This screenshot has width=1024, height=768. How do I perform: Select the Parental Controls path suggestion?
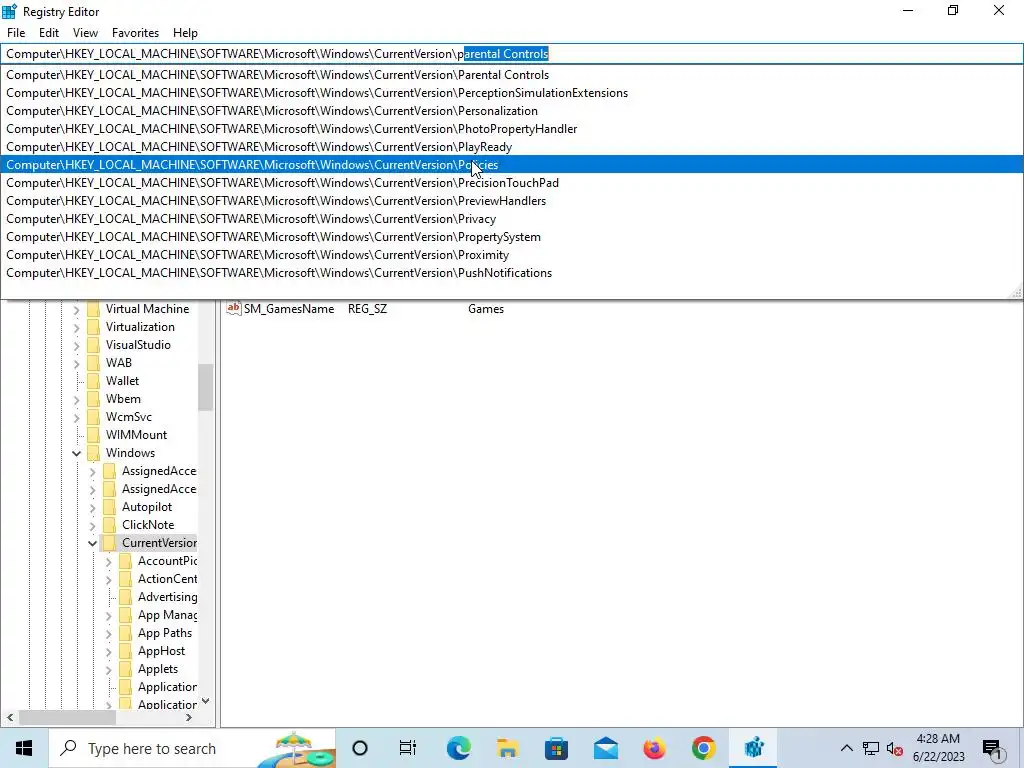point(512,74)
